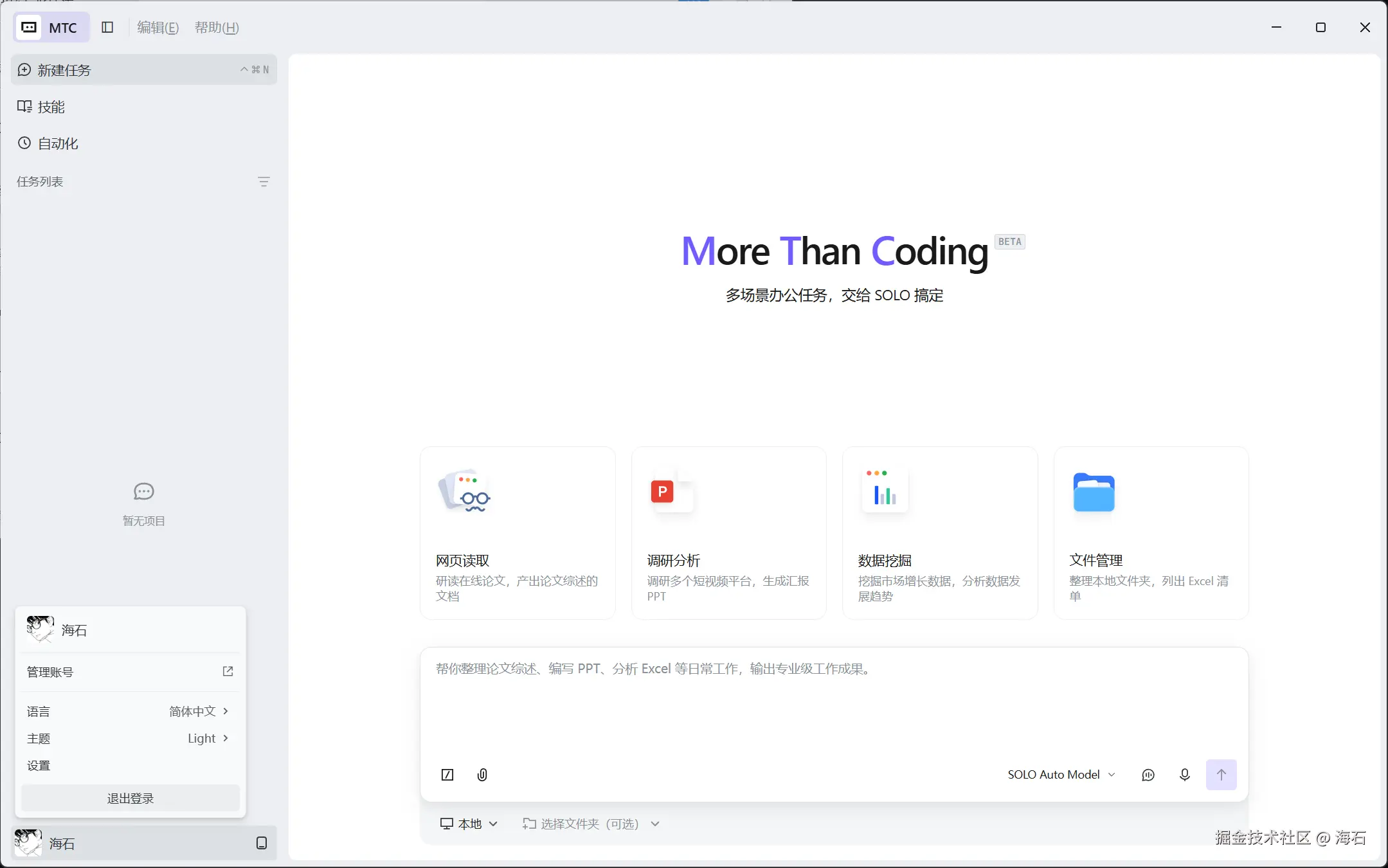This screenshot has width=1388, height=868.
Task: Open the 编辑(E) menu
Action: 158,27
